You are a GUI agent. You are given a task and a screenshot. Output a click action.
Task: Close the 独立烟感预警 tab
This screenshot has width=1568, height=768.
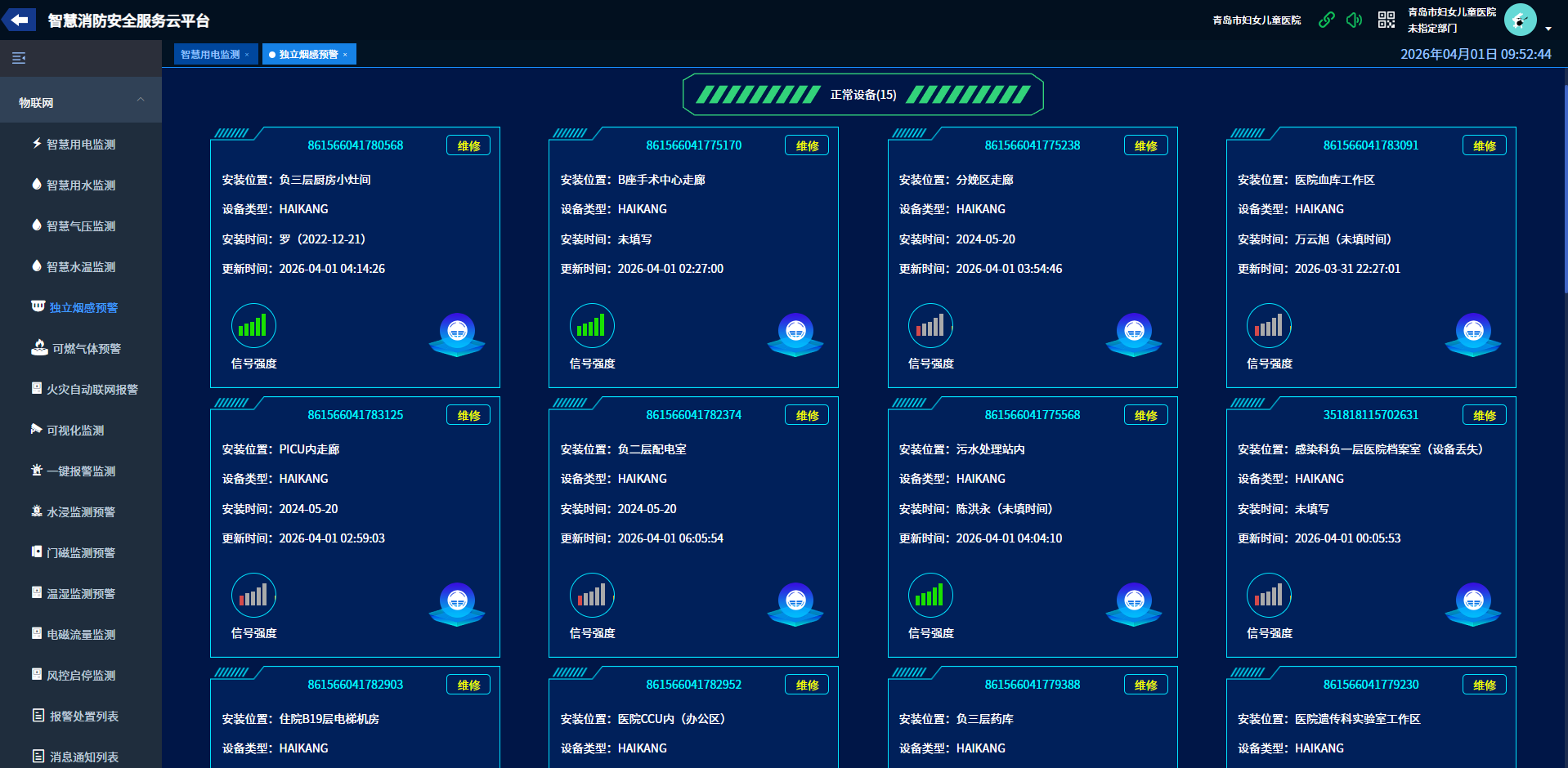pyautogui.click(x=345, y=55)
